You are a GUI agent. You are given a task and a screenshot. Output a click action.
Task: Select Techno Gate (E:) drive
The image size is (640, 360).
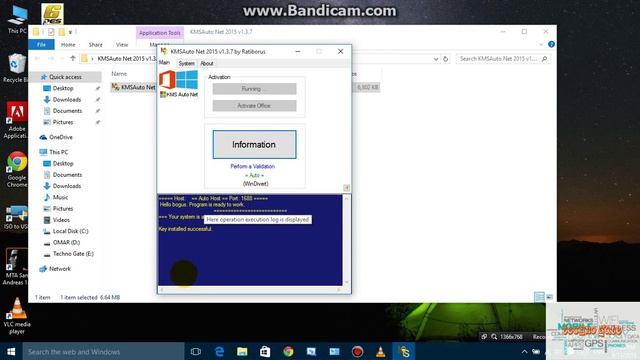73,253
